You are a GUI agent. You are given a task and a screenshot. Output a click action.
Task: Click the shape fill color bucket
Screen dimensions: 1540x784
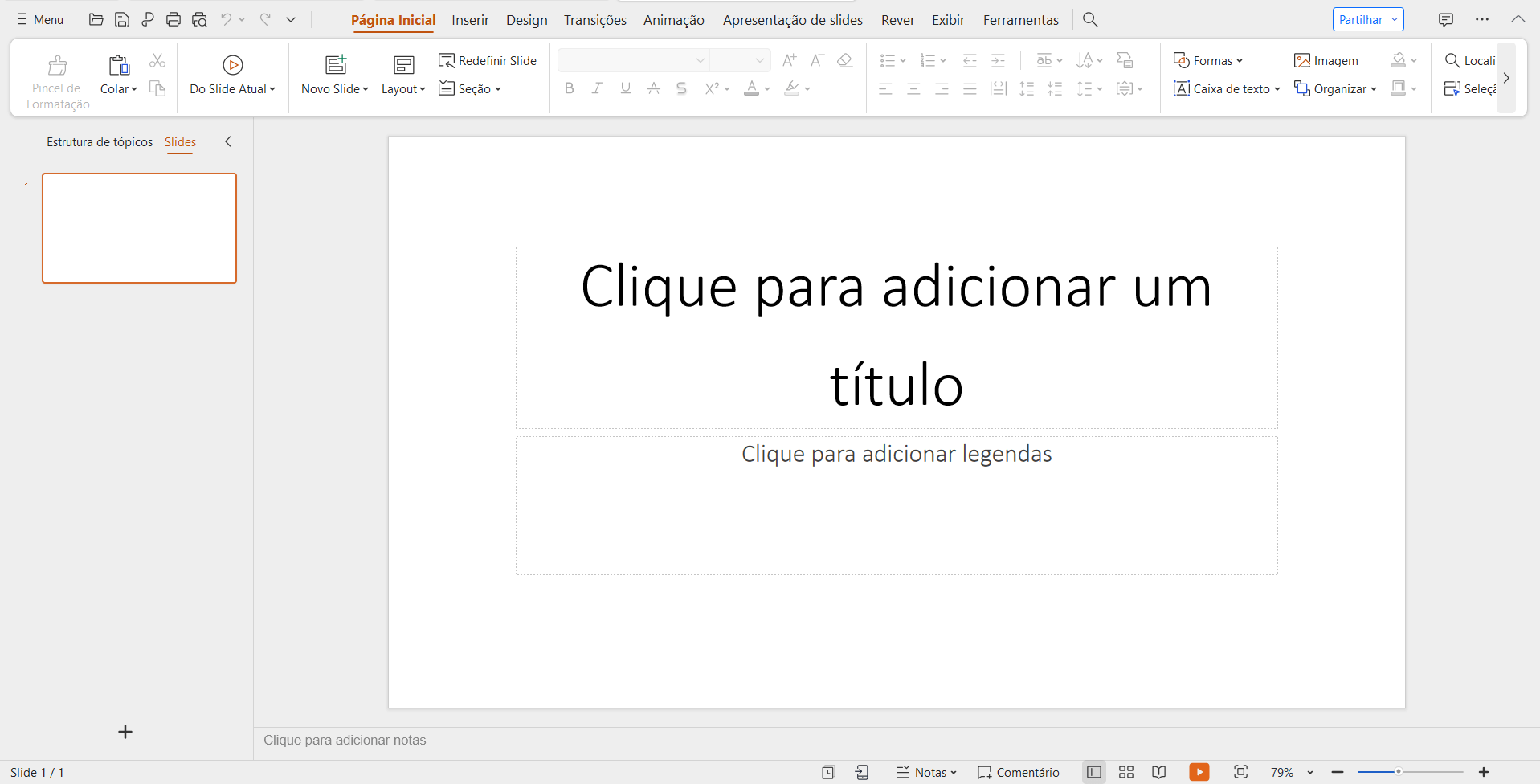[x=1399, y=60]
